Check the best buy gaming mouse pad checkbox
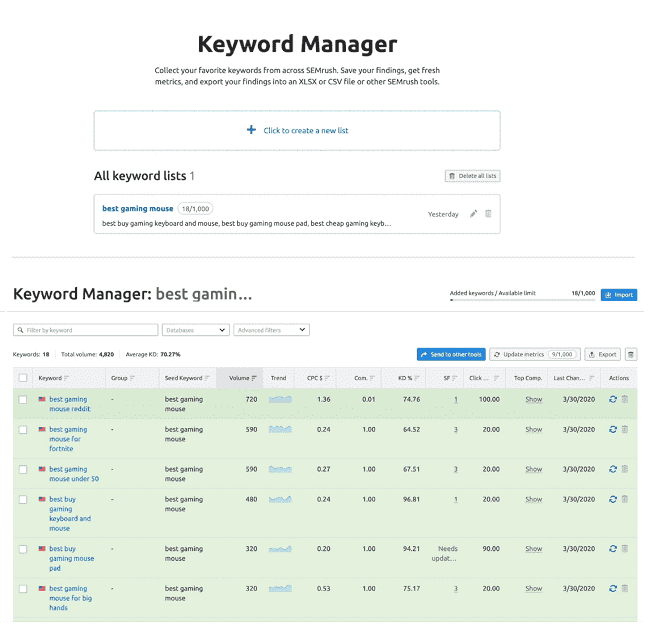The width and height of the screenshot is (649, 643). pos(23,549)
